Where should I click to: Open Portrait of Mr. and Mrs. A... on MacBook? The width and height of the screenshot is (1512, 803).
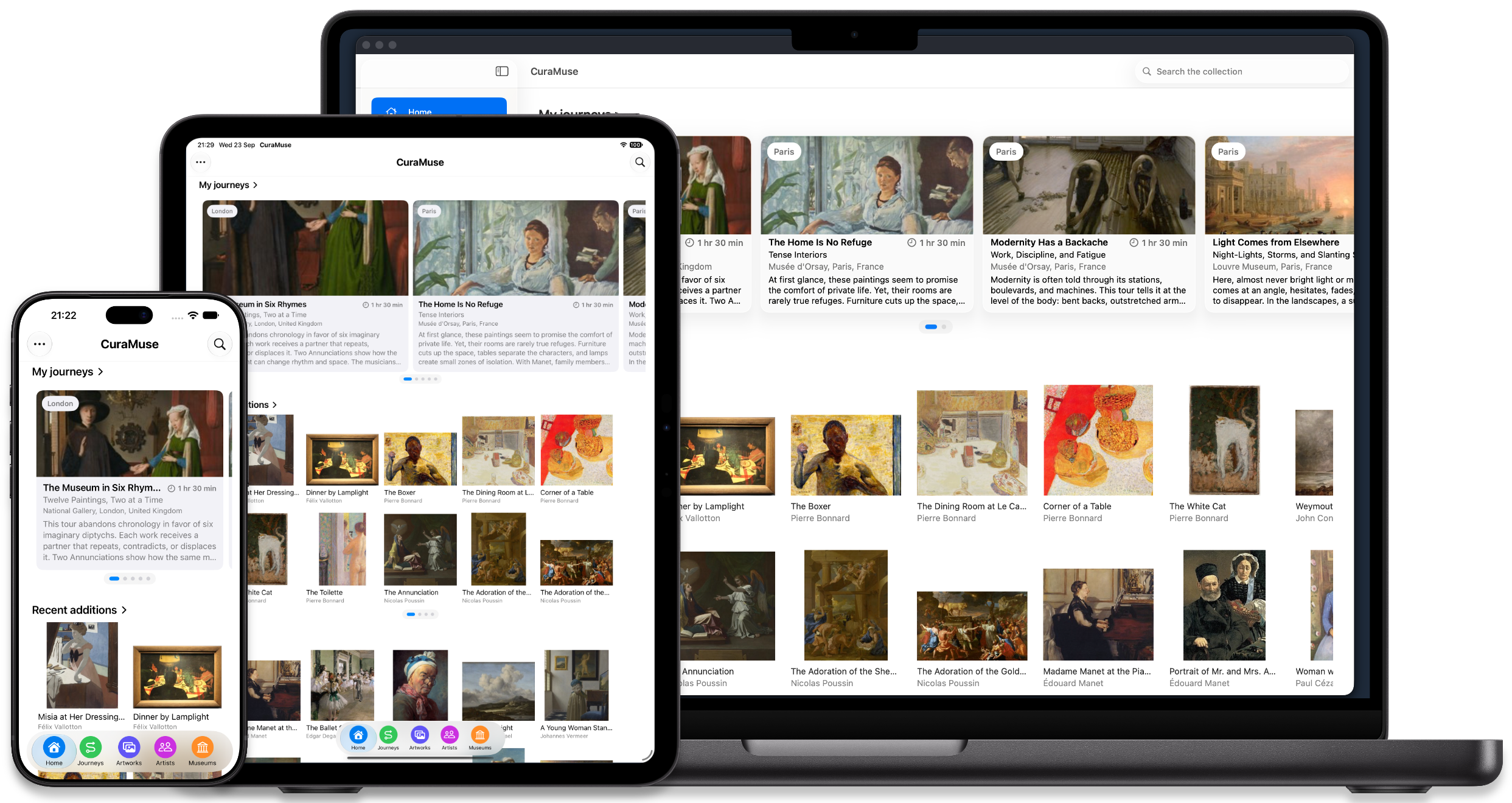coord(1224,619)
